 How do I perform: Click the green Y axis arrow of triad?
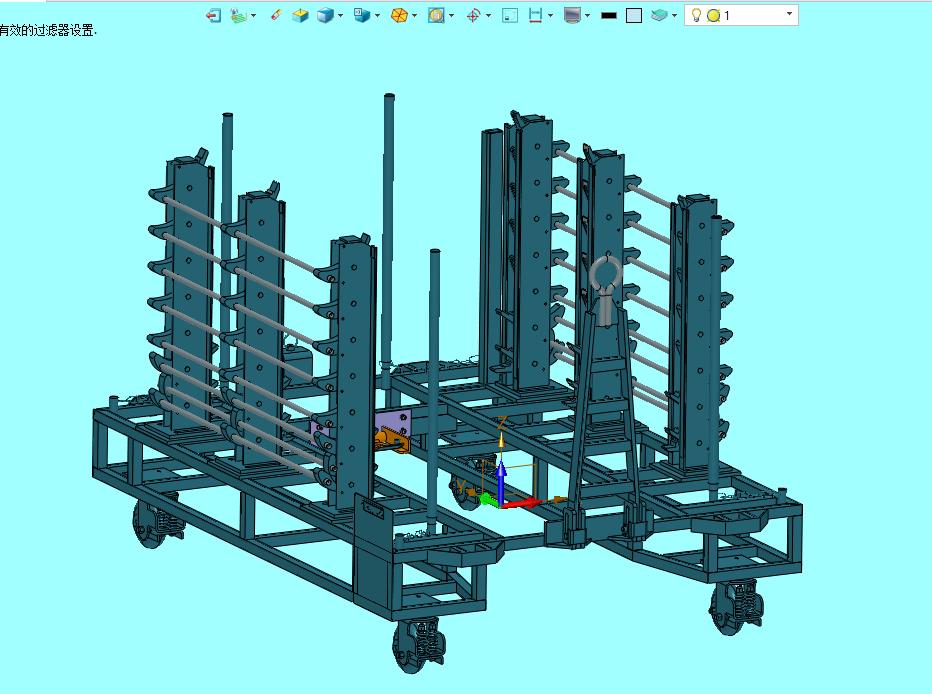pos(489,499)
